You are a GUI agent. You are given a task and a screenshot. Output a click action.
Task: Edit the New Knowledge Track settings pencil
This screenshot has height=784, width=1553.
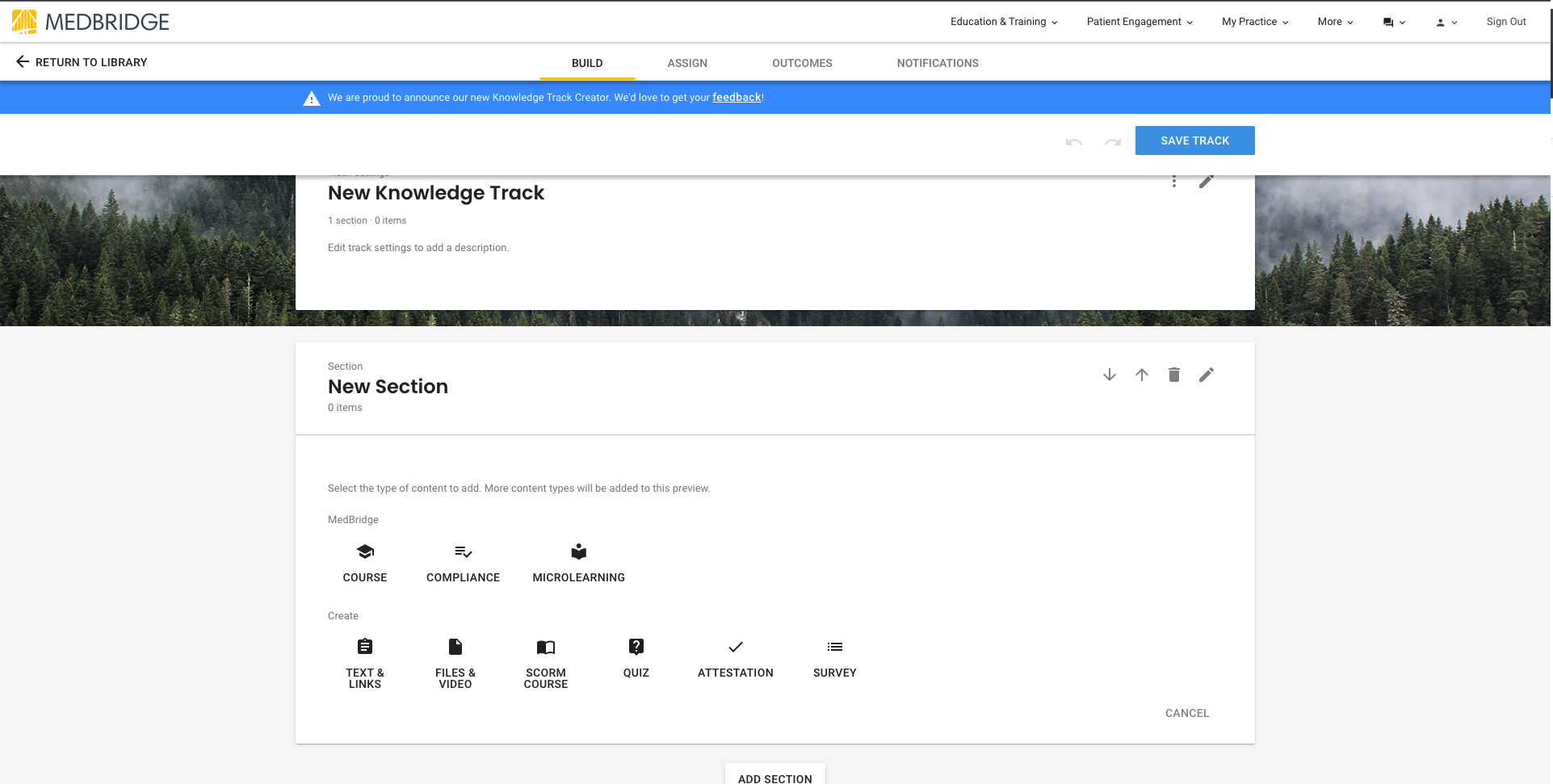[1207, 181]
